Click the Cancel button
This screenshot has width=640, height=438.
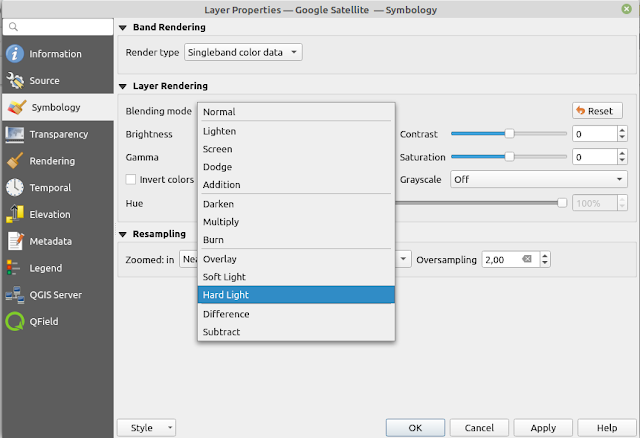(479, 428)
